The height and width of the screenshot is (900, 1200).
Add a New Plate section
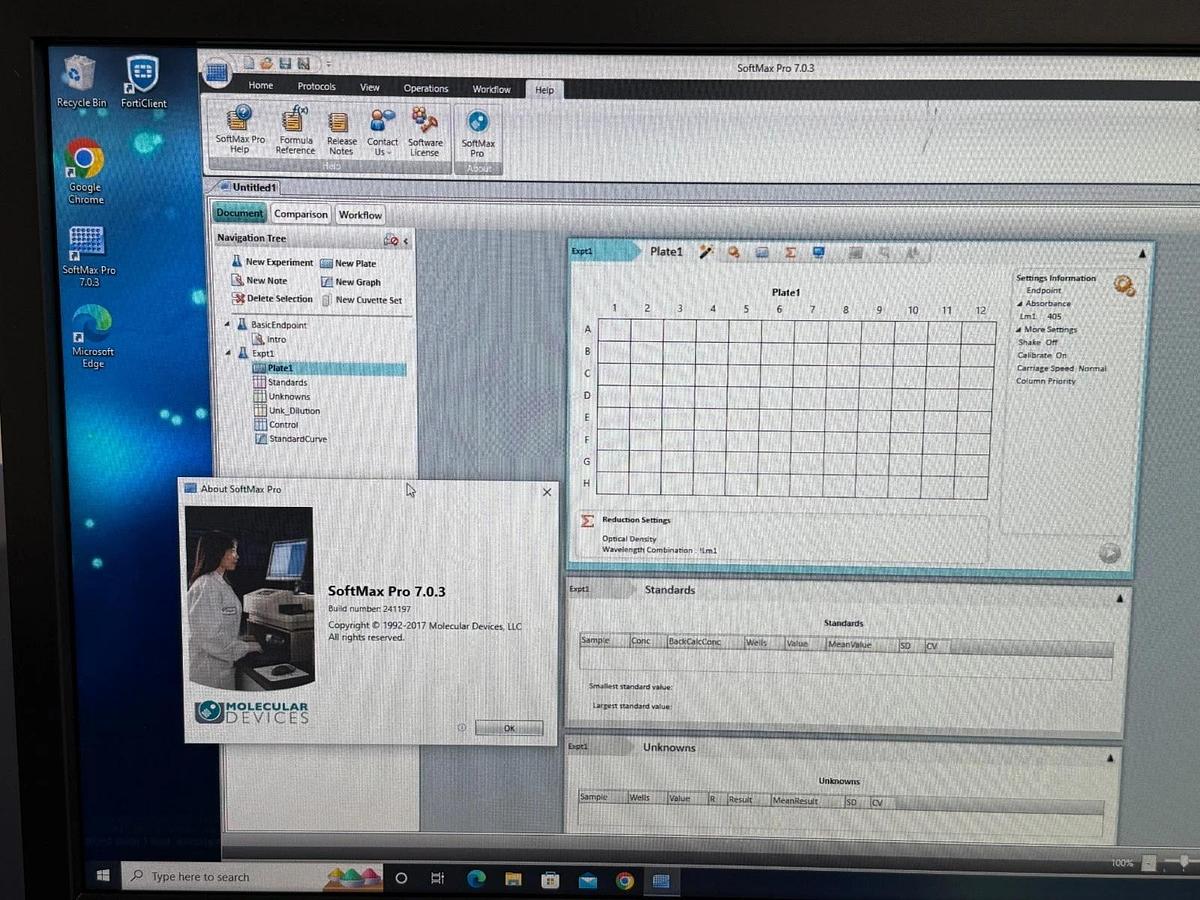348,263
